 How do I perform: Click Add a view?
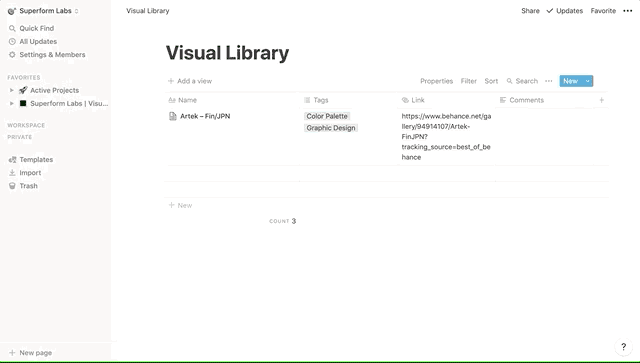(x=190, y=81)
